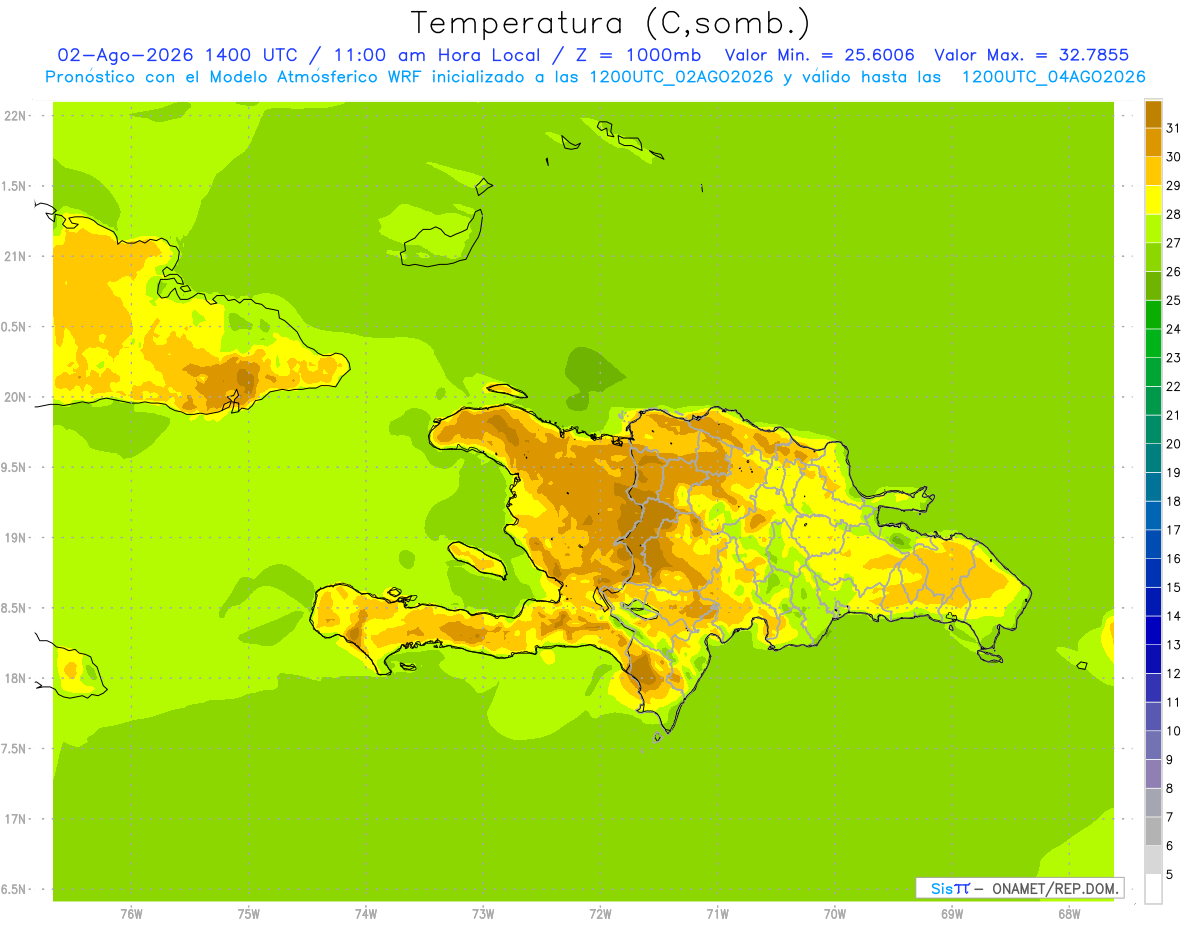This screenshot has height=927, width=1200.
Task: Click the longitude label "68W"
Action: tap(1069, 913)
